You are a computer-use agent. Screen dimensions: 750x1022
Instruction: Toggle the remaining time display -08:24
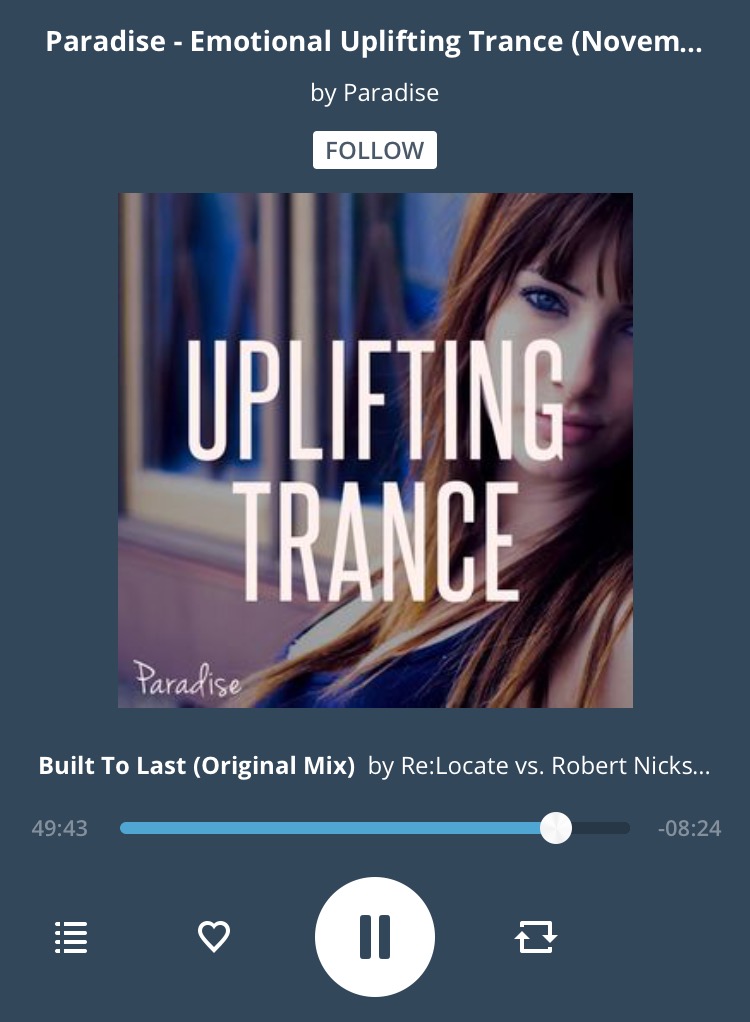[x=689, y=828]
